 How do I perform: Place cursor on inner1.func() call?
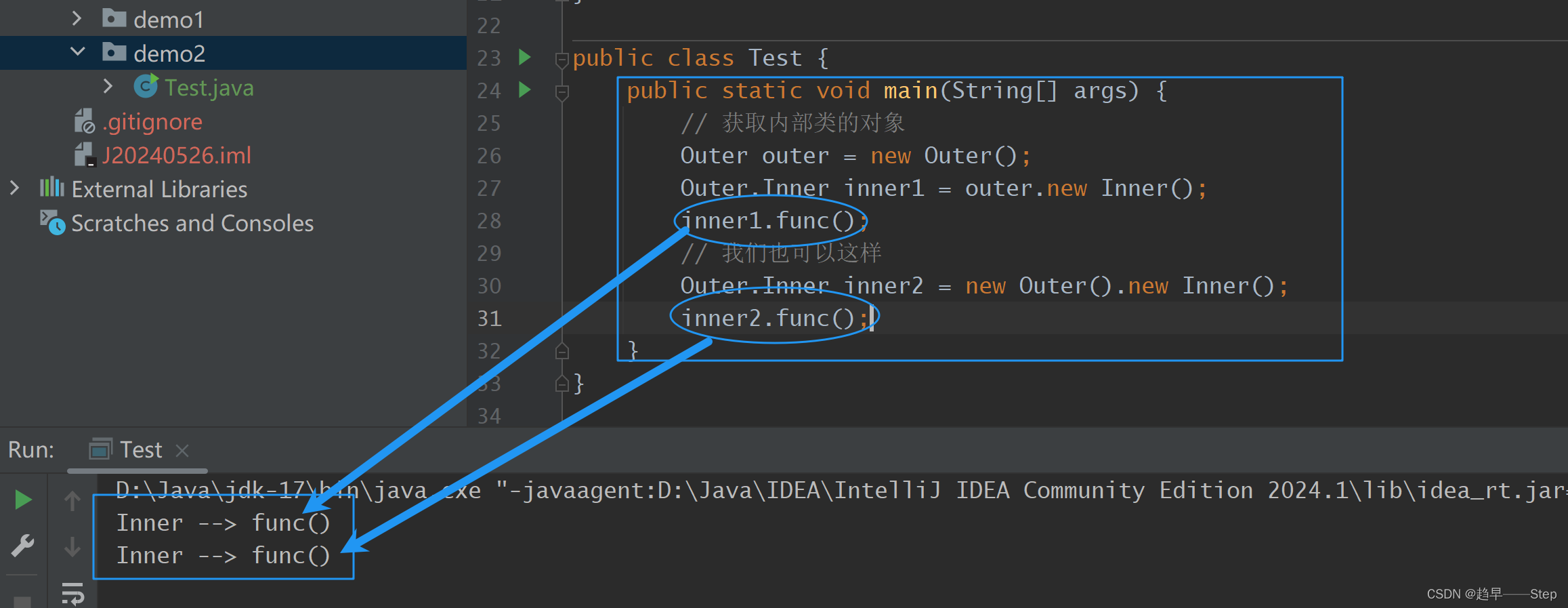(x=774, y=221)
